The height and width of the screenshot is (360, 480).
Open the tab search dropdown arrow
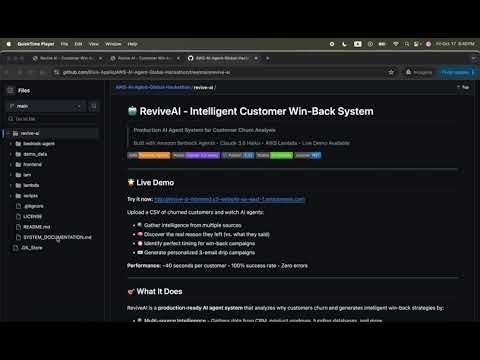(x=474, y=58)
